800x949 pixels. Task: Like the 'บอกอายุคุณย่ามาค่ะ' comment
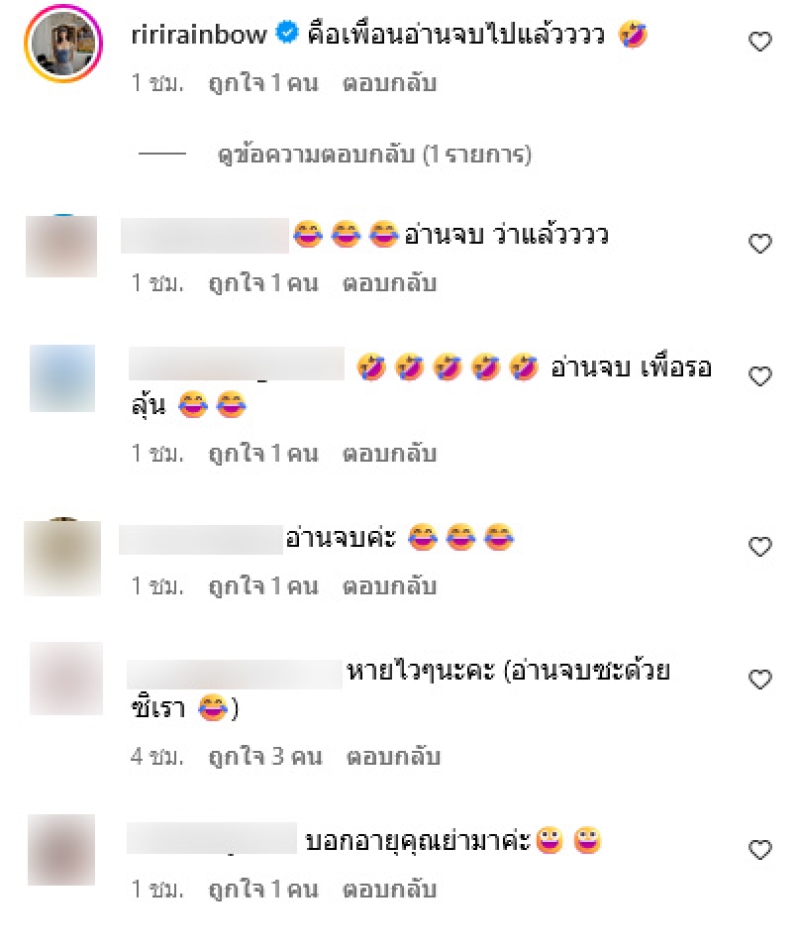(760, 850)
